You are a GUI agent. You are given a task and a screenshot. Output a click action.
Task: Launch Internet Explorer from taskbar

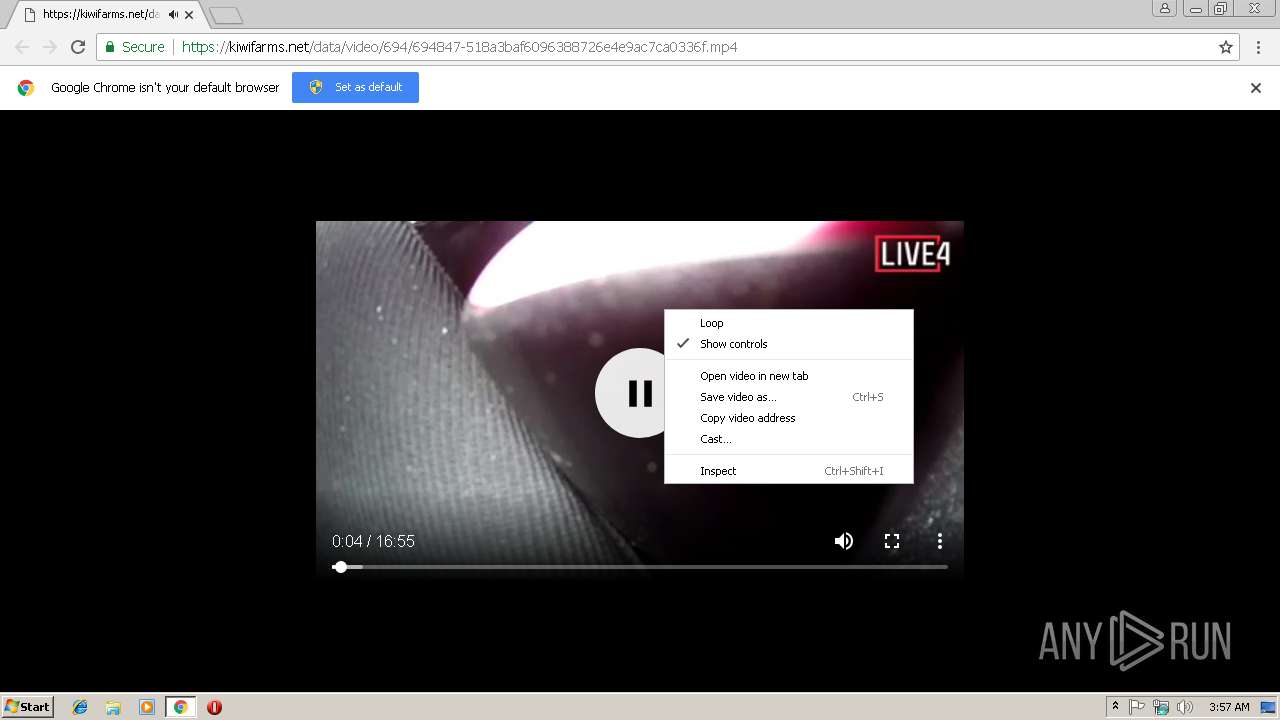pyautogui.click(x=80, y=707)
